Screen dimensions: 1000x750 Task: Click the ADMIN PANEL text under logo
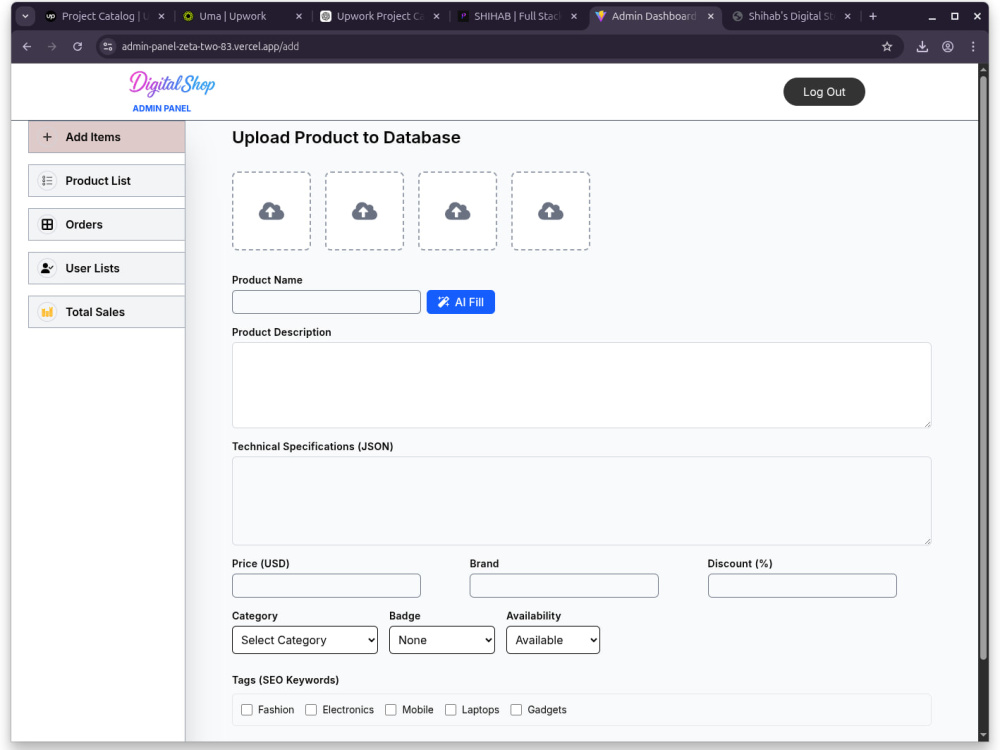[161, 108]
